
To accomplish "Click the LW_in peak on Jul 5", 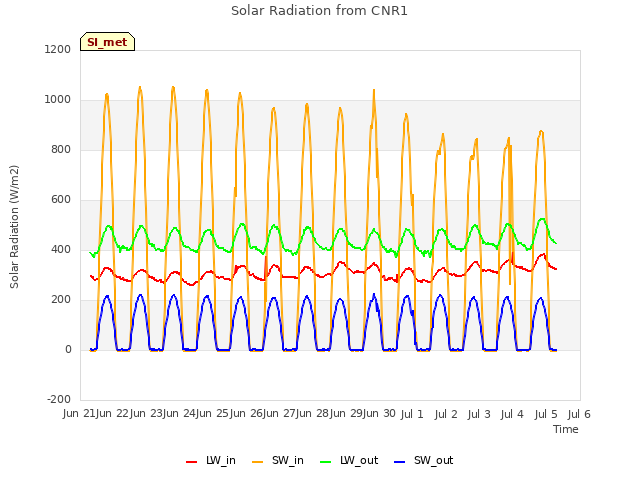I will (543, 254).
